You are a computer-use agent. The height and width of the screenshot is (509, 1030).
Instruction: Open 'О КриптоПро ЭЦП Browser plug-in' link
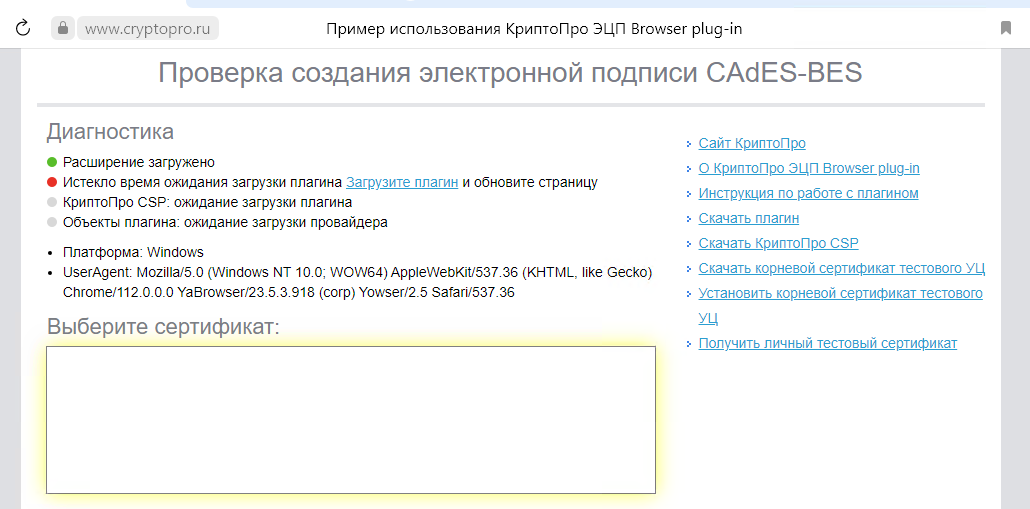pos(809,168)
